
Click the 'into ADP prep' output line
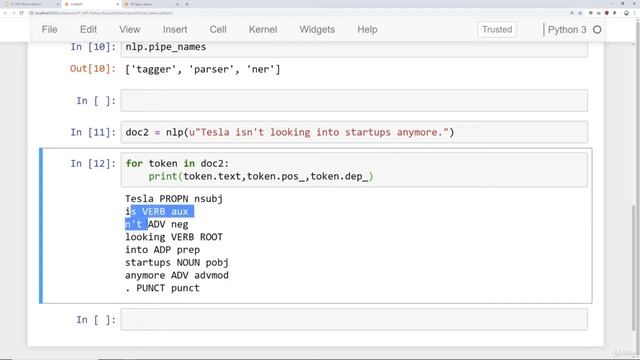click(162, 249)
